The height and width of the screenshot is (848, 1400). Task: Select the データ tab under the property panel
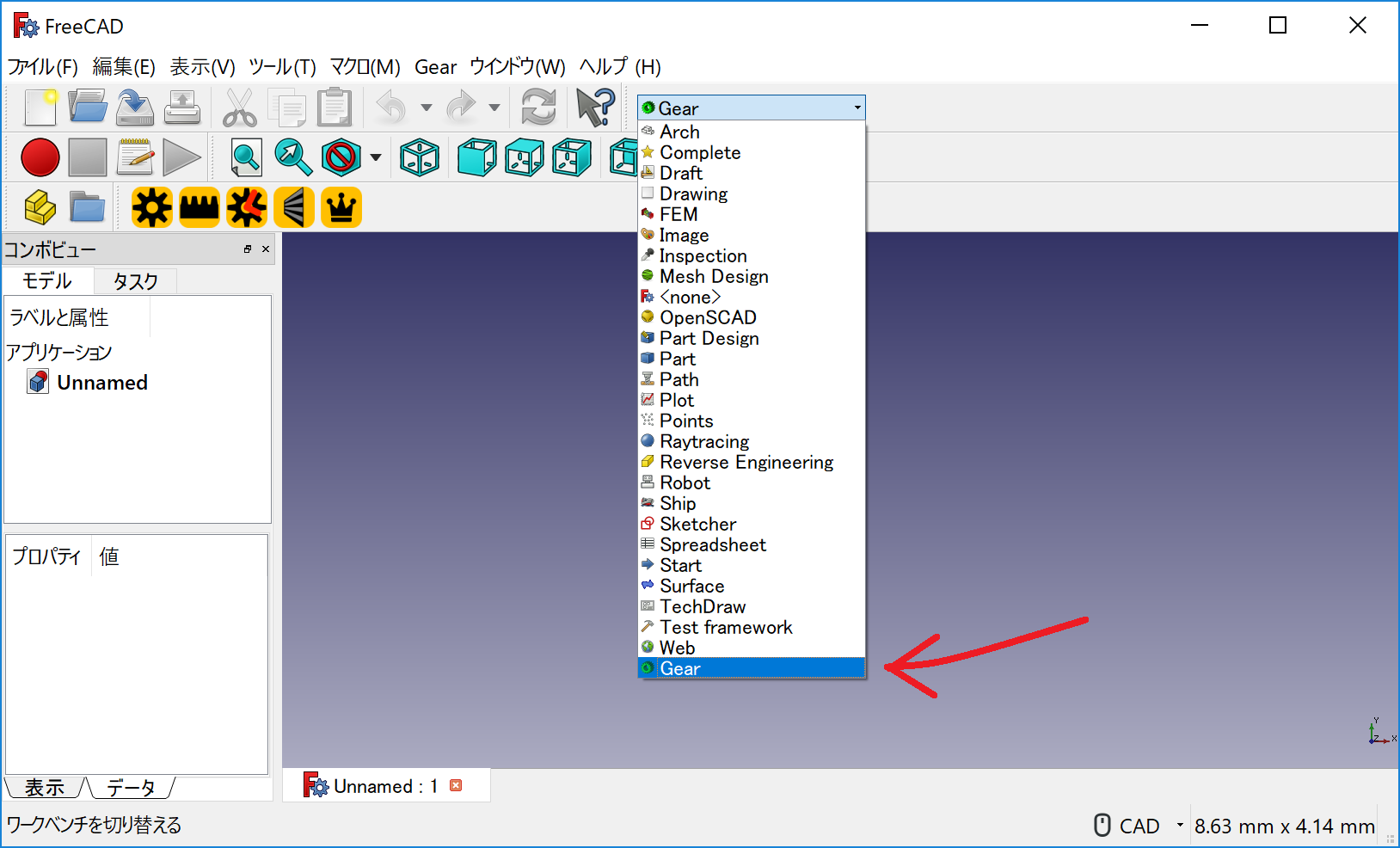[131, 787]
